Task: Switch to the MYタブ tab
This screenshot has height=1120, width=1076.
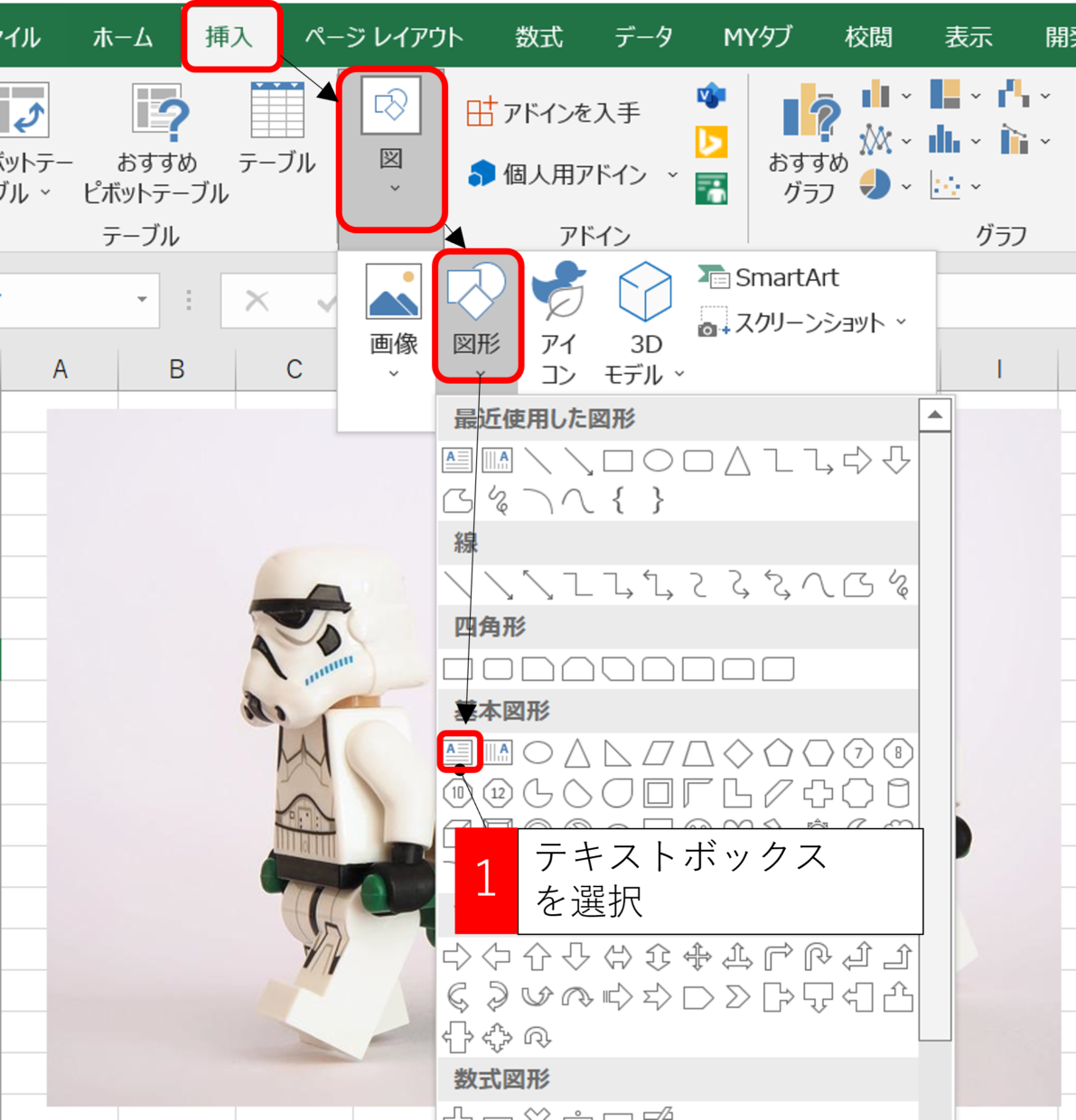Action: point(758,37)
